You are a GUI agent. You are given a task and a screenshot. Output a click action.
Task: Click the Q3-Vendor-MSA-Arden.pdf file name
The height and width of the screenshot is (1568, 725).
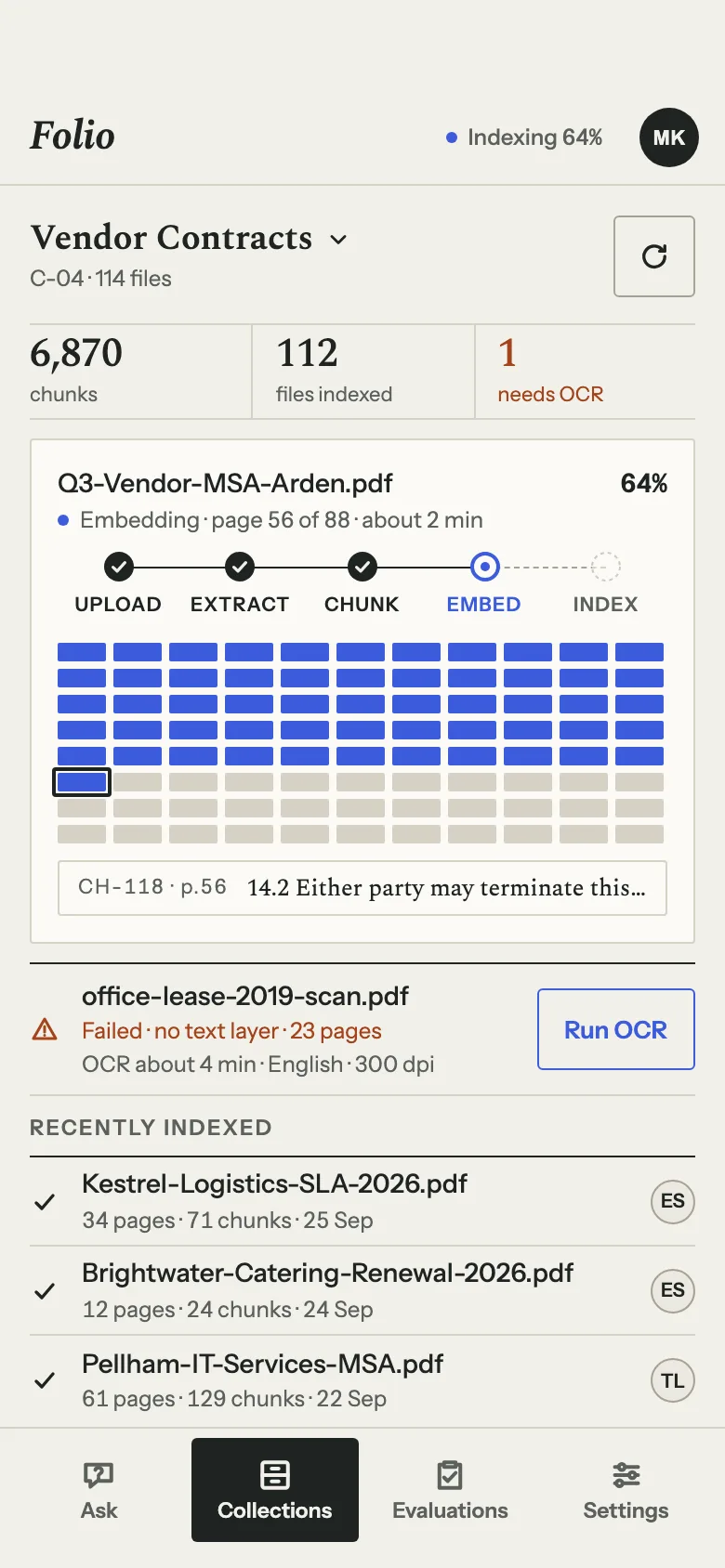pyautogui.click(x=225, y=483)
